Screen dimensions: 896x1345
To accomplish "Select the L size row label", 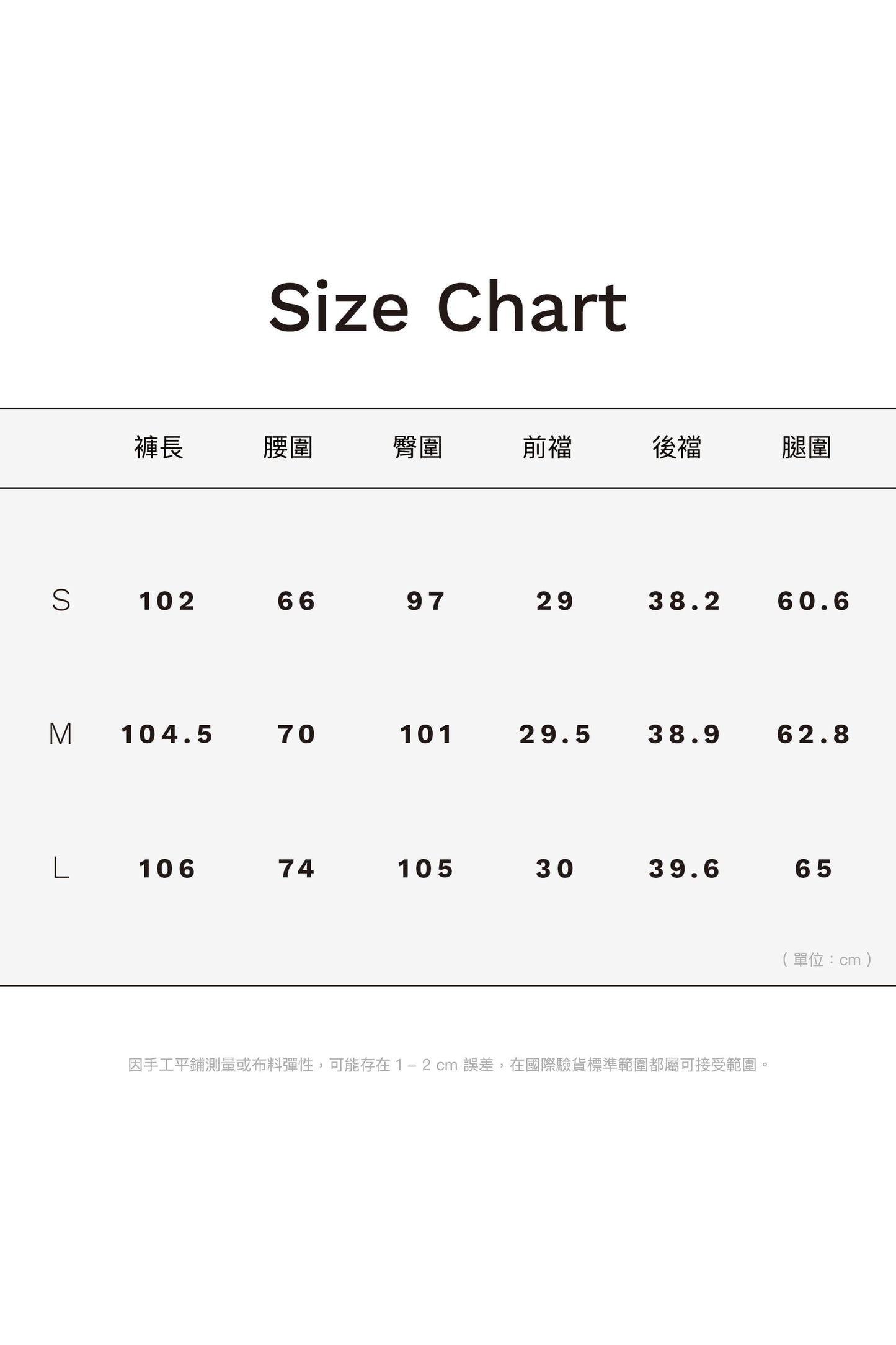I will coord(61,868).
